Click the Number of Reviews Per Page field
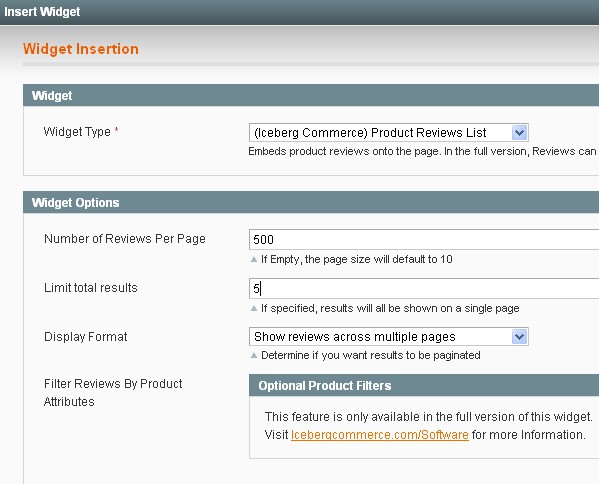Screen dimensions: 599x484 424,240
